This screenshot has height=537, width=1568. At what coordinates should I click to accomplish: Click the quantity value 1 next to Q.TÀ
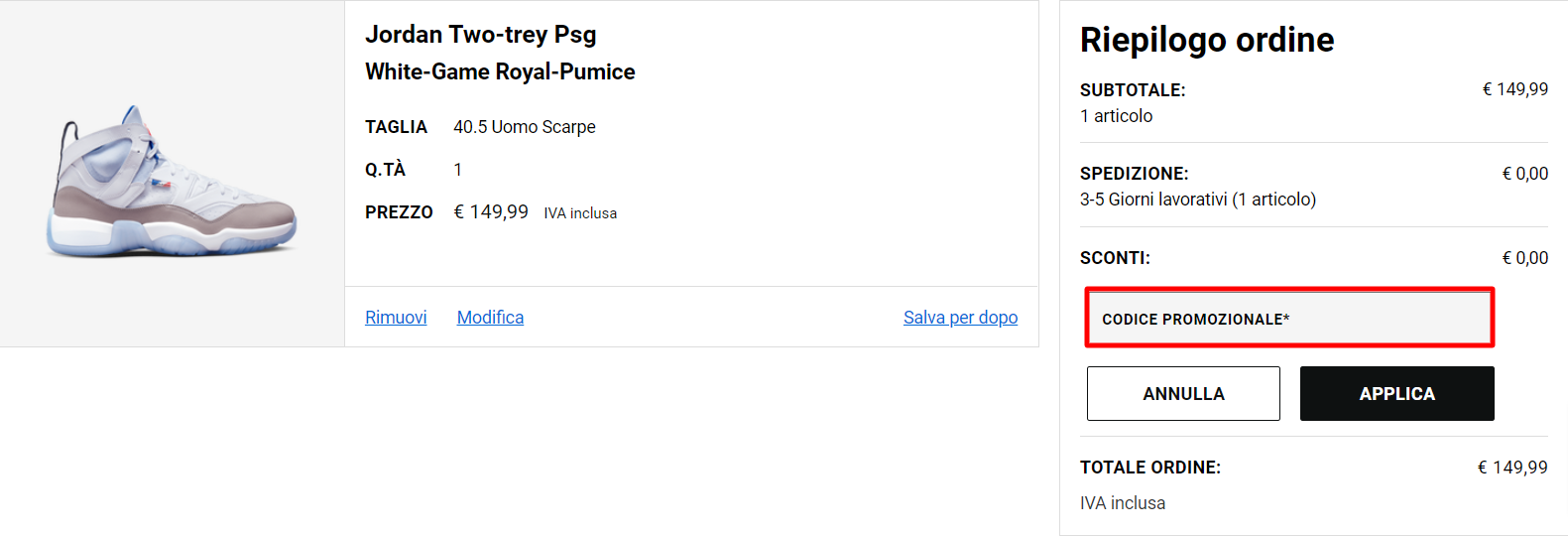coord(457,170)
